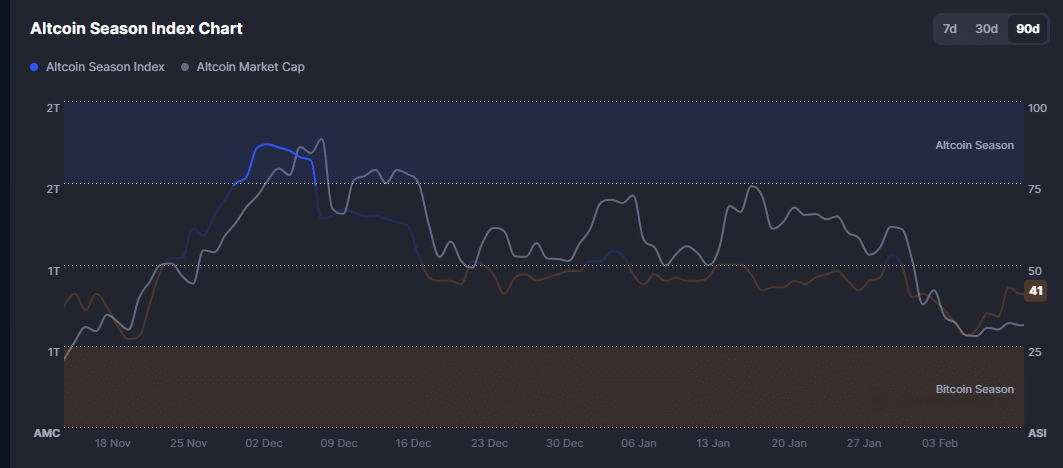Click the current value badge showing 41

[x=1036, y=291]
